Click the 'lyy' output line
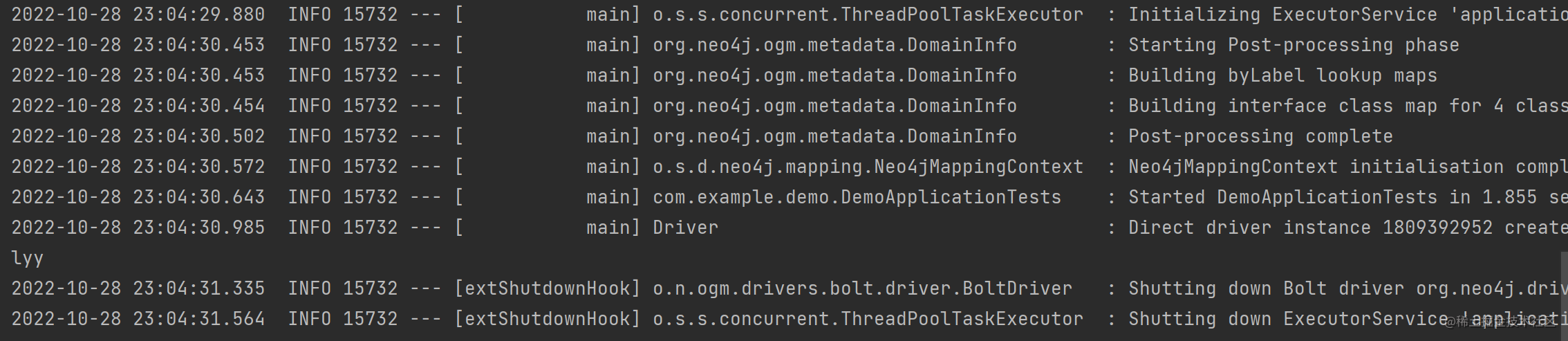Screen dimensions: 1568x341 pos(27,259)
